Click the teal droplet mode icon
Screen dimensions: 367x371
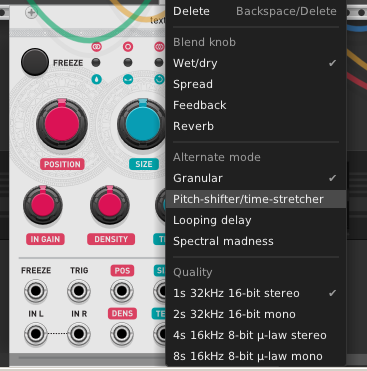tap(96, 79)
